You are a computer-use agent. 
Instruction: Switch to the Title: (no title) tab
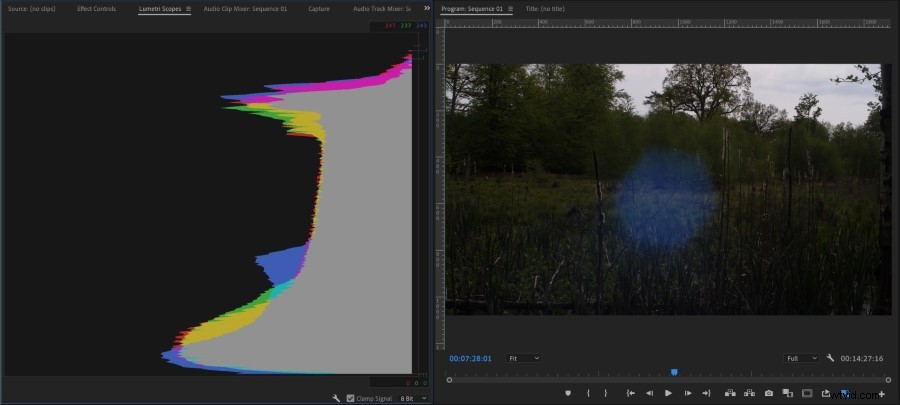click(545, 9)
